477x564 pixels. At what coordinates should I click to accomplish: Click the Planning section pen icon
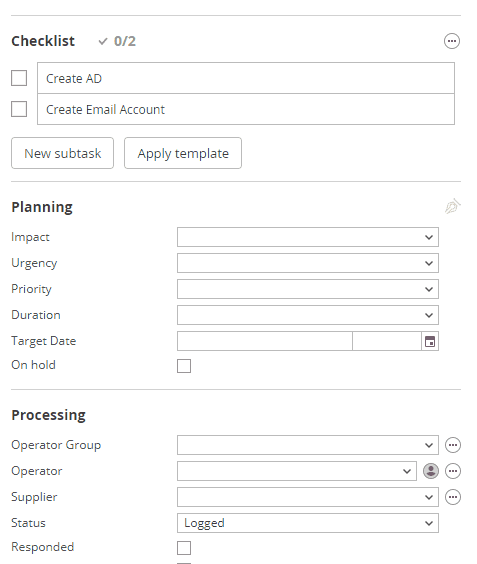click(x=453, y=206)
